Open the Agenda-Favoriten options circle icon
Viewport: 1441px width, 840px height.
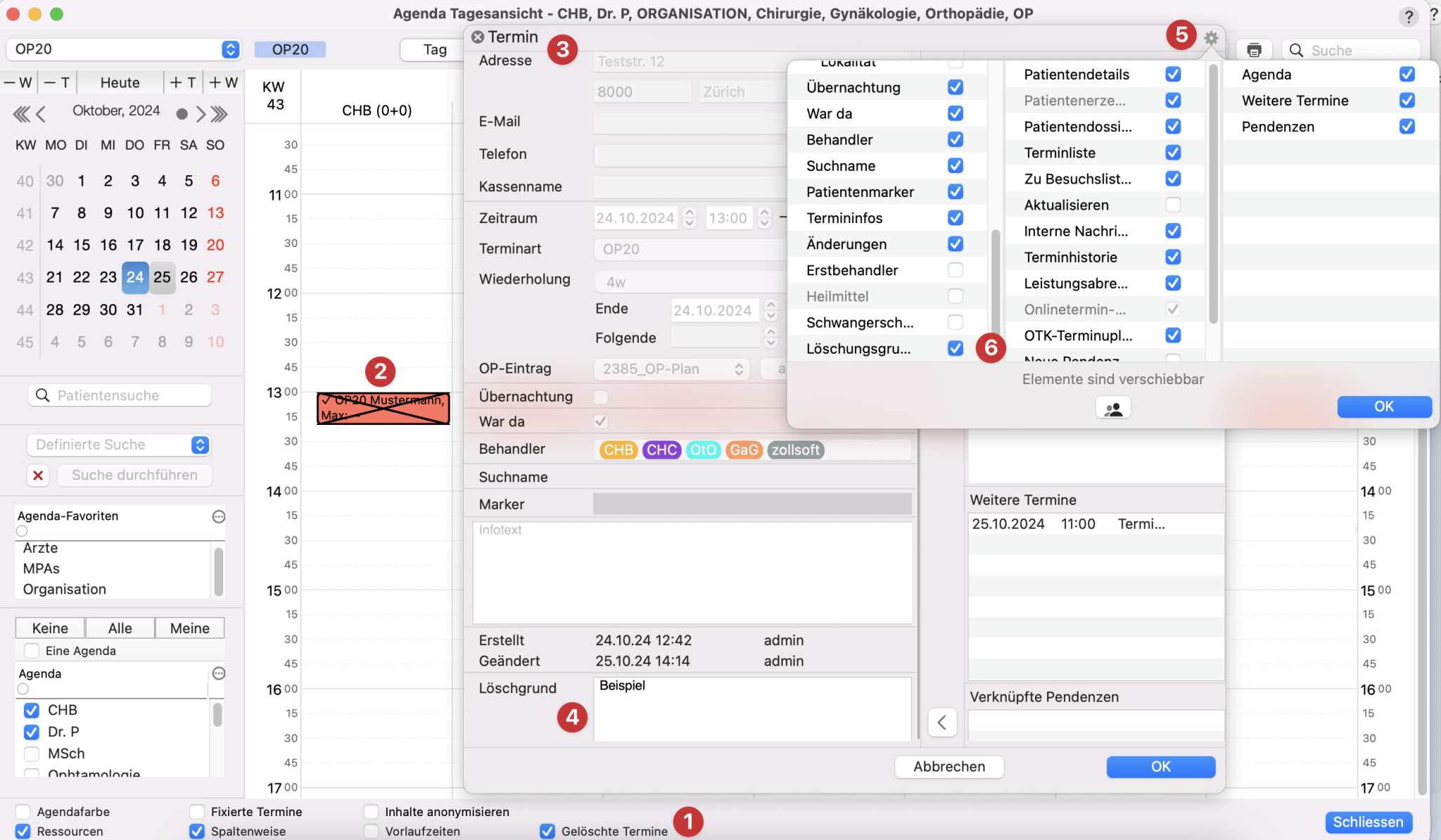219,516
